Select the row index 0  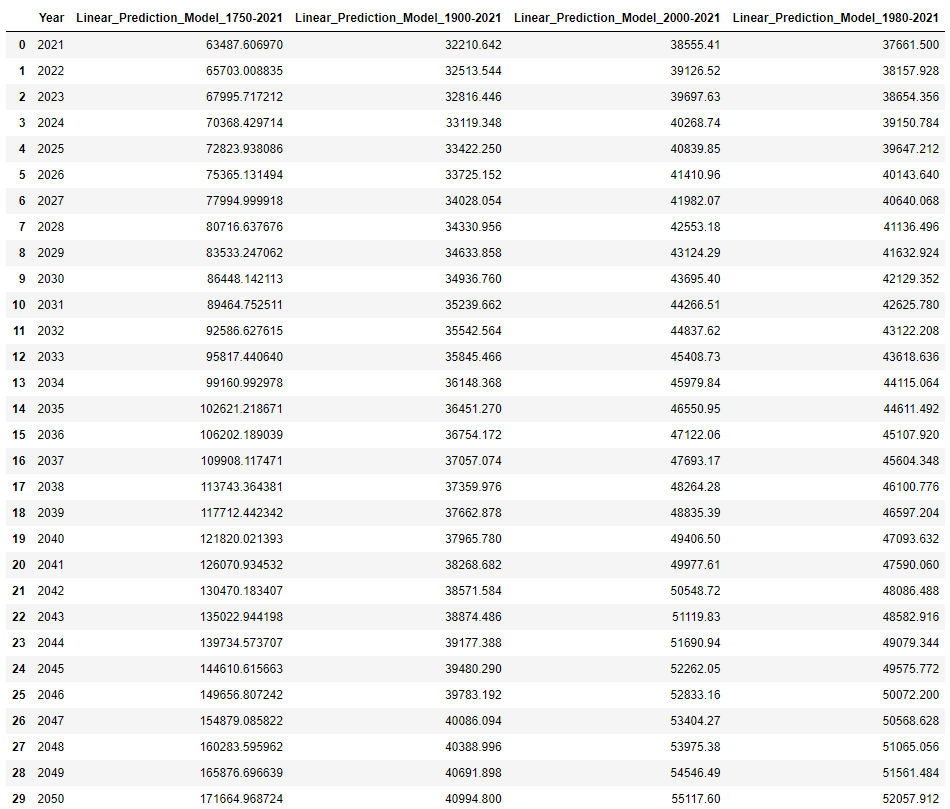tap(20, 45)
